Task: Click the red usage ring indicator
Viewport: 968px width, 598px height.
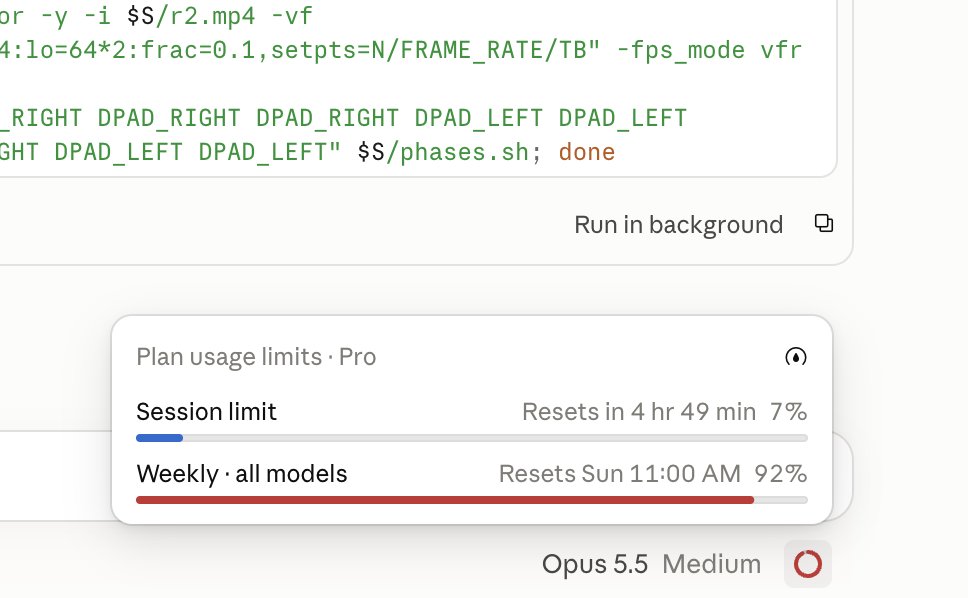Action: click(x=807, y=564)
